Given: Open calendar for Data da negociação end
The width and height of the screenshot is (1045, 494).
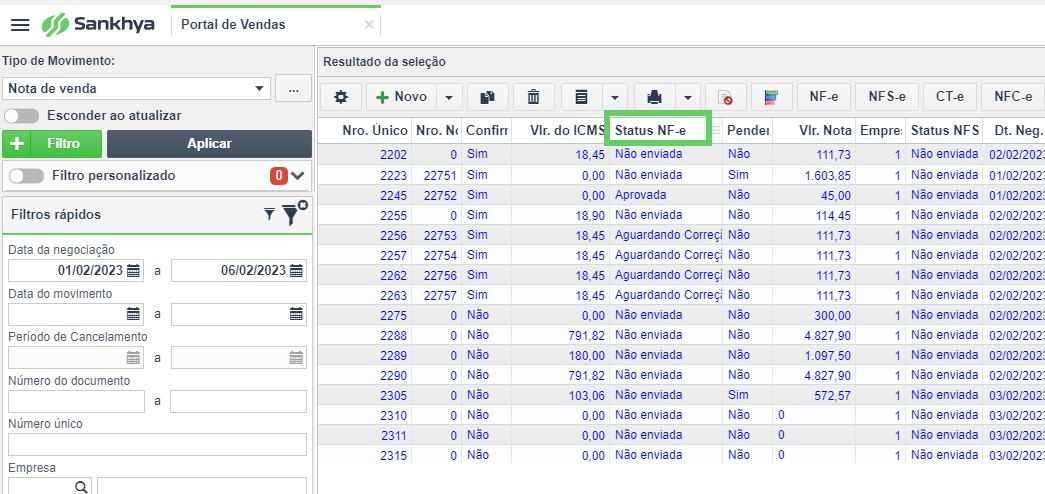Looking at the screenshot, I should coord(297,271).
